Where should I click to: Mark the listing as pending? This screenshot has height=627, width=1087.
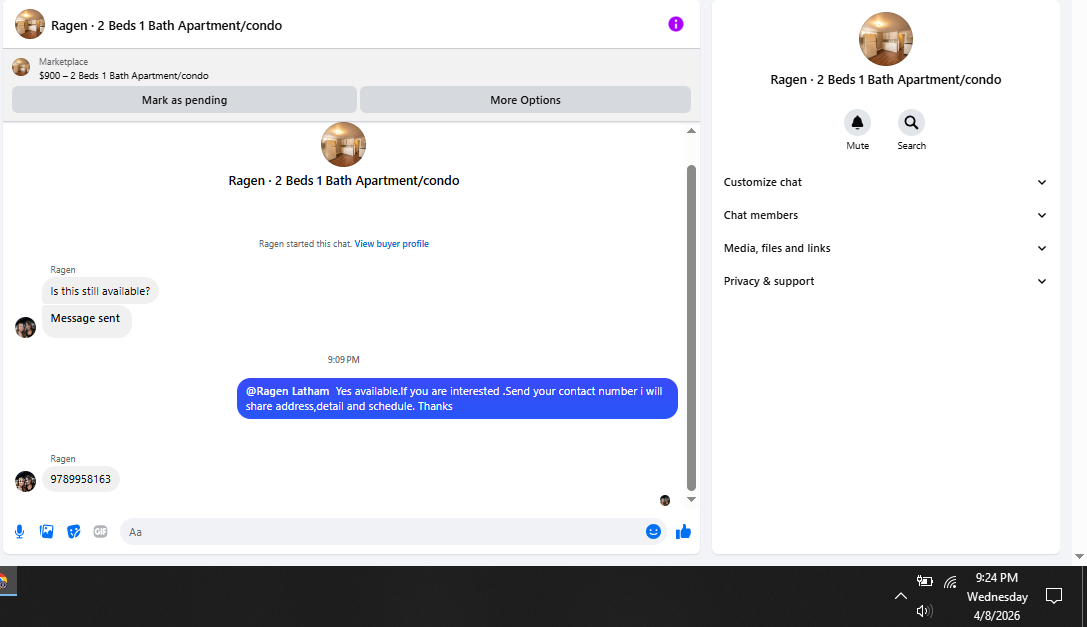[184, 100]
